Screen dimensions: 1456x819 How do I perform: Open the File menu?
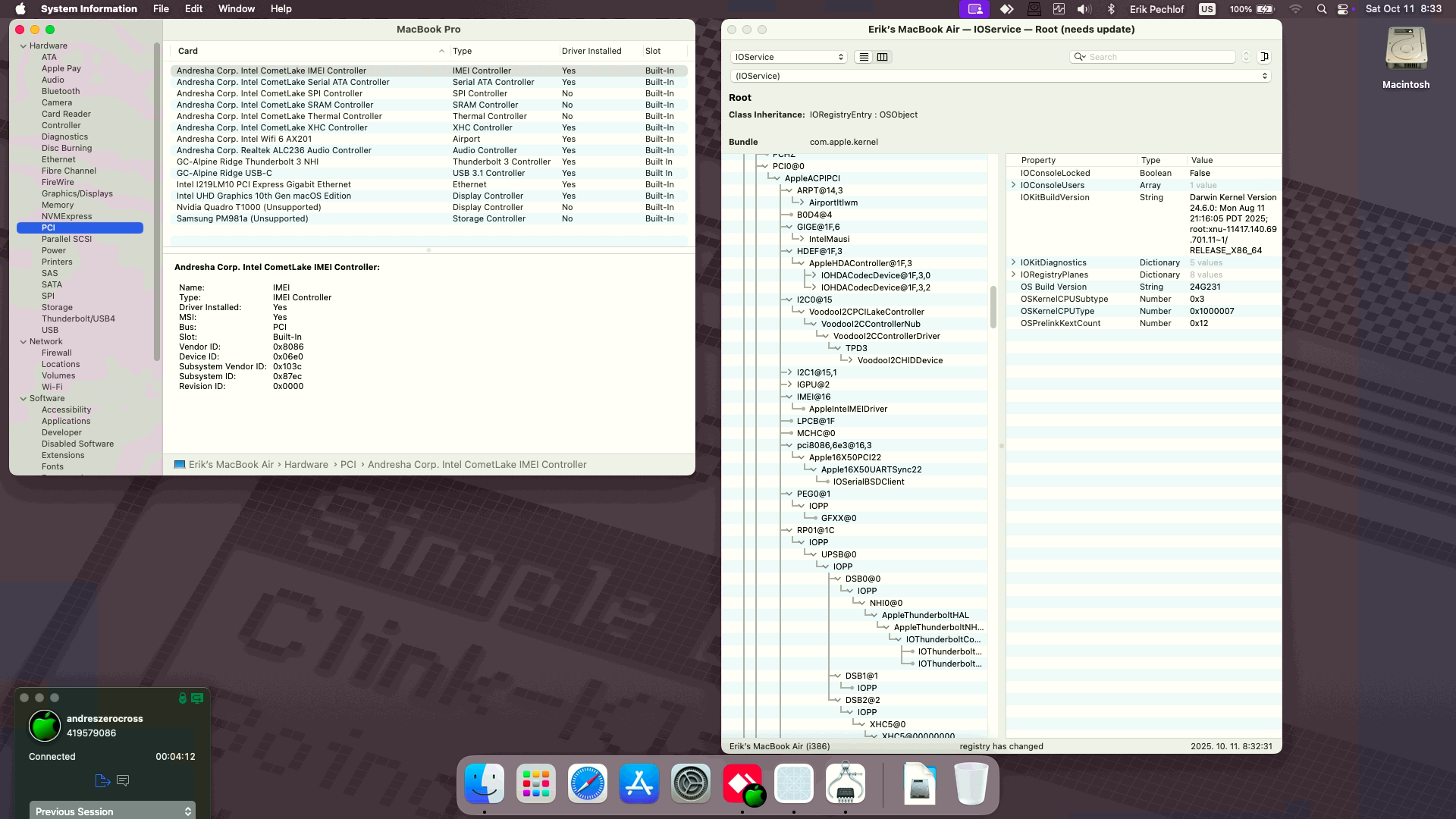click(161, 9)
